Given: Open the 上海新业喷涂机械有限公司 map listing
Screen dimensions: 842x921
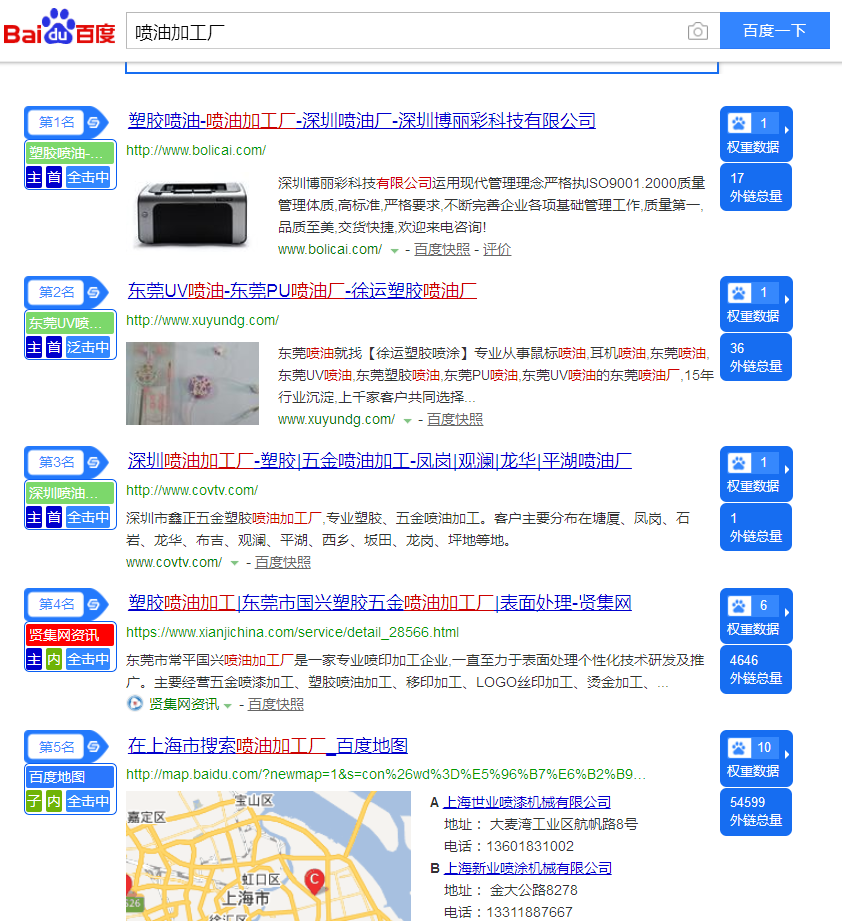Looking at the screenshot, I should [x=527, y=868].
